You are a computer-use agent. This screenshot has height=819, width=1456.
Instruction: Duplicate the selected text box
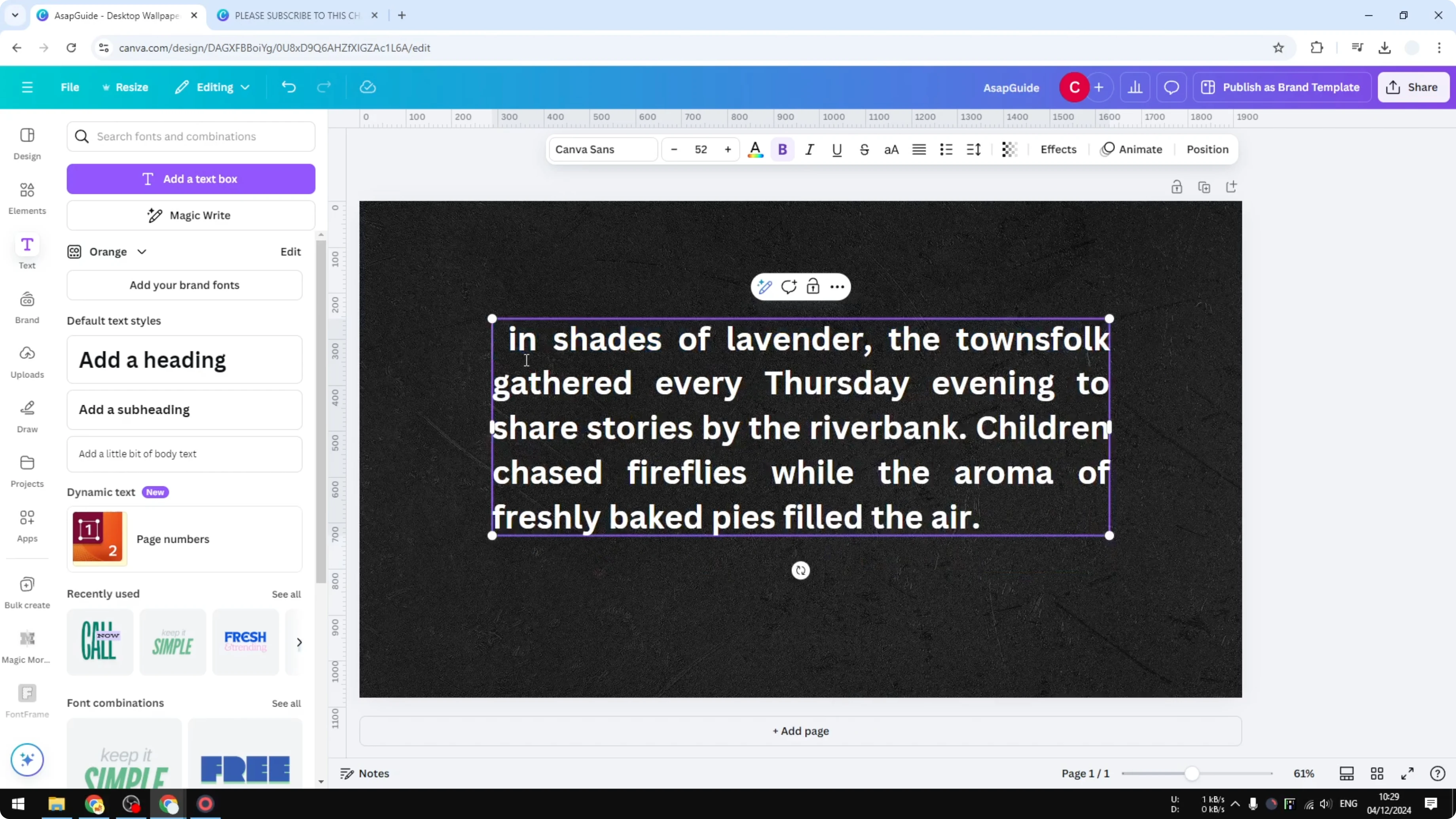point(1204,186)
